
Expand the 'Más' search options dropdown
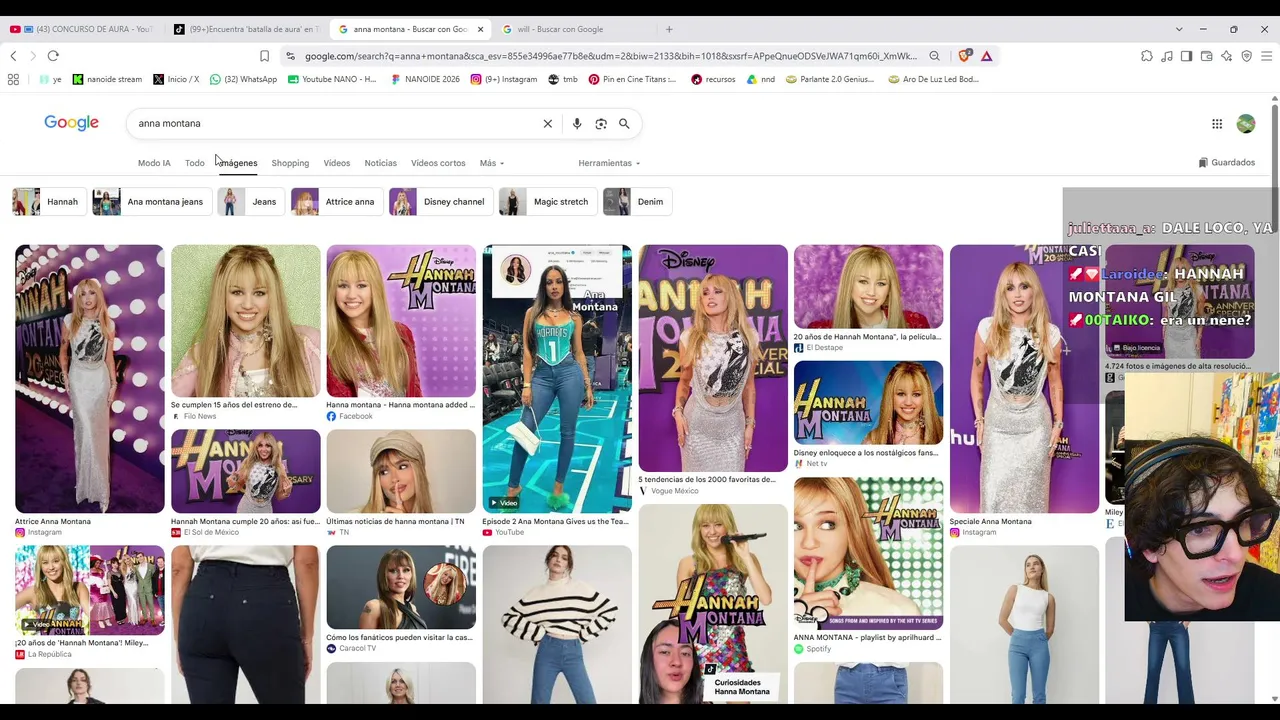(x=491, y=163)
